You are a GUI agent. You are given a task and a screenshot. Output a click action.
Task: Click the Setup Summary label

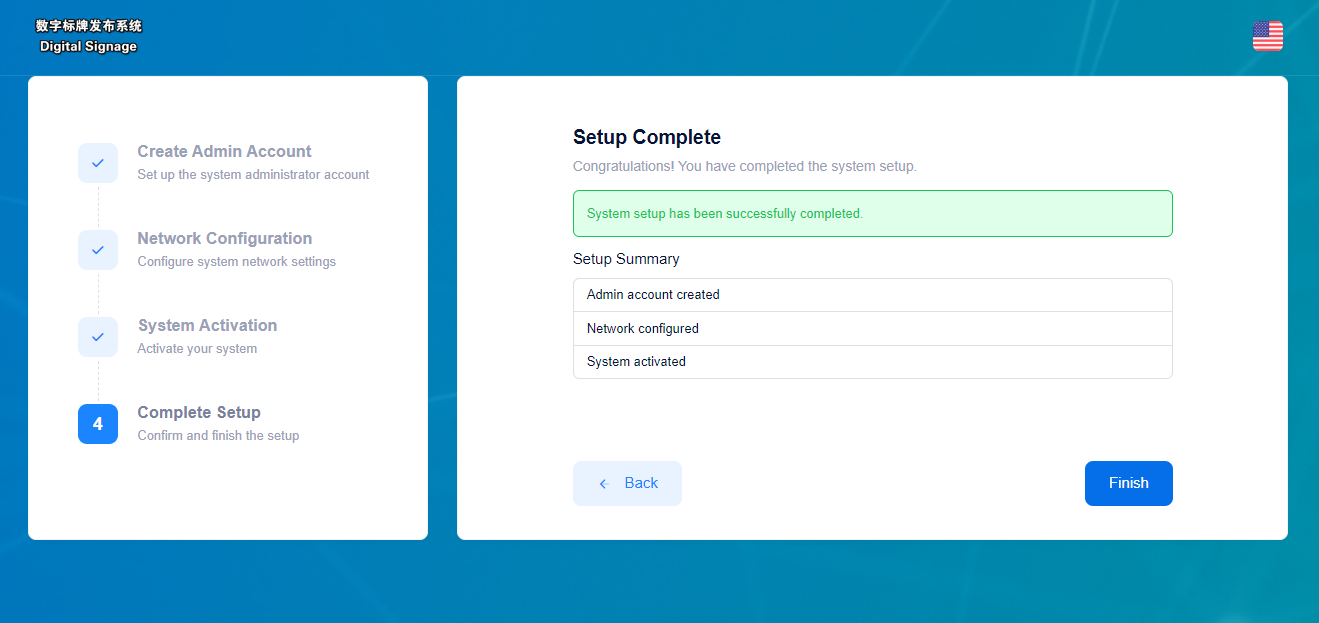pyautogui.click(x=626, y=259)
